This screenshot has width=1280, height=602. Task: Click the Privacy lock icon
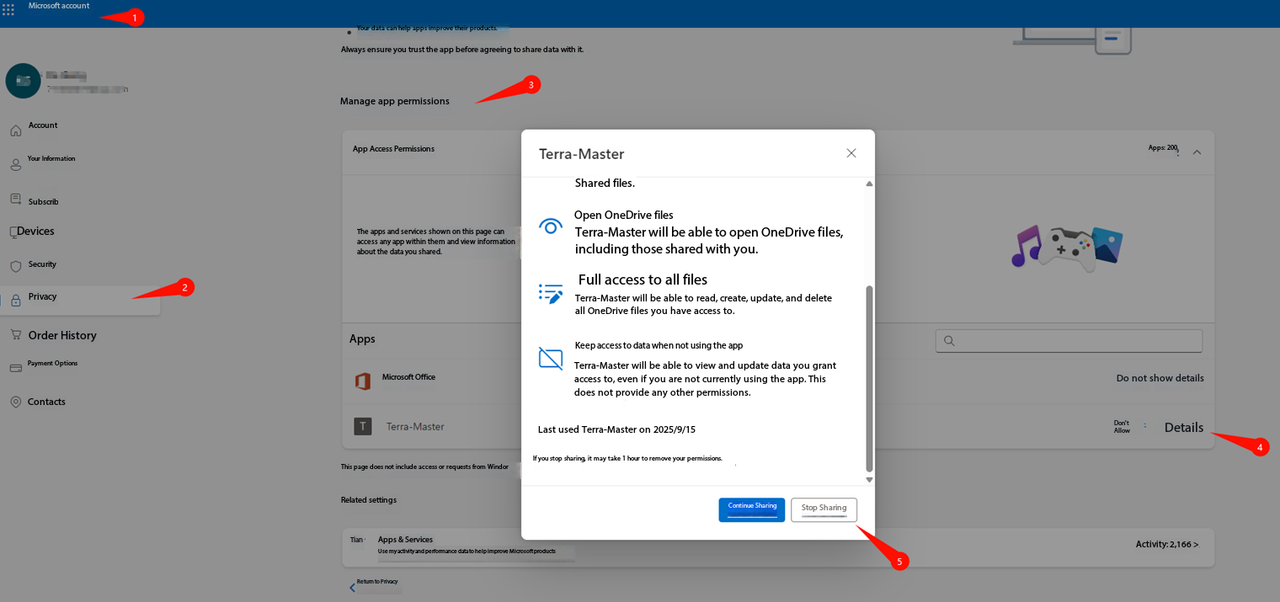16,300
